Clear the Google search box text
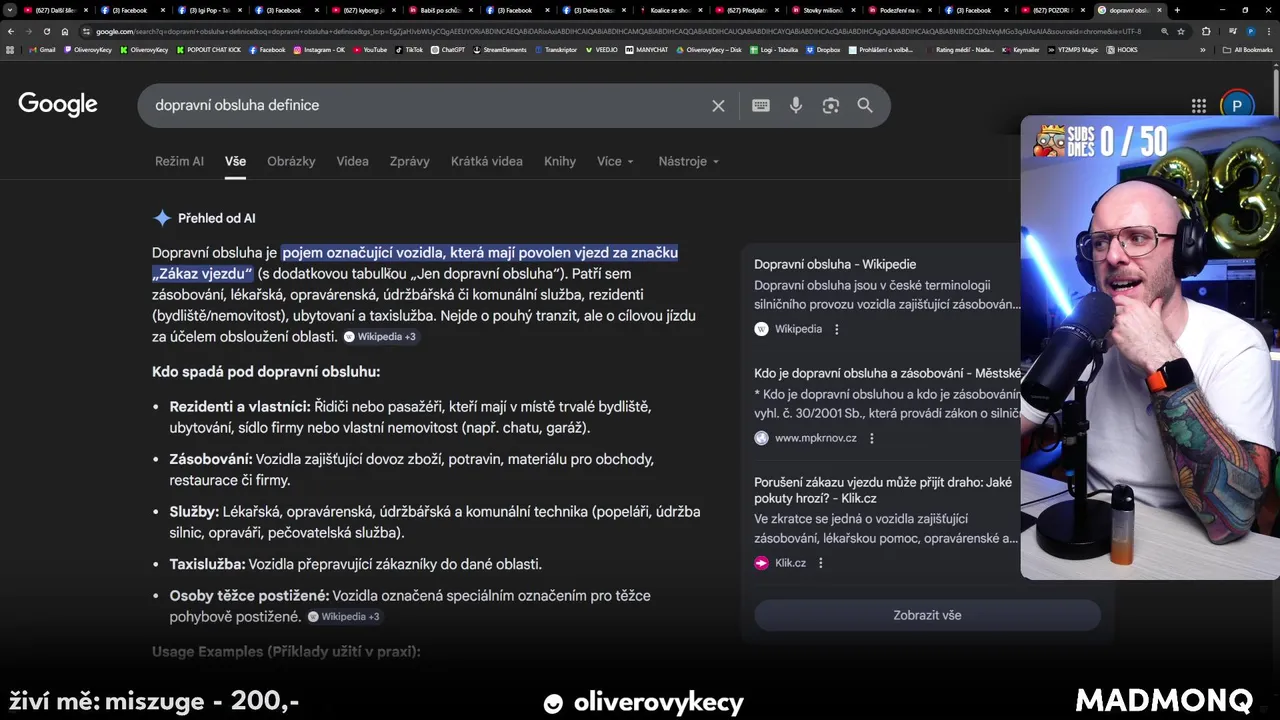This screenshot has height=720, width=1280. click(718, 105)
